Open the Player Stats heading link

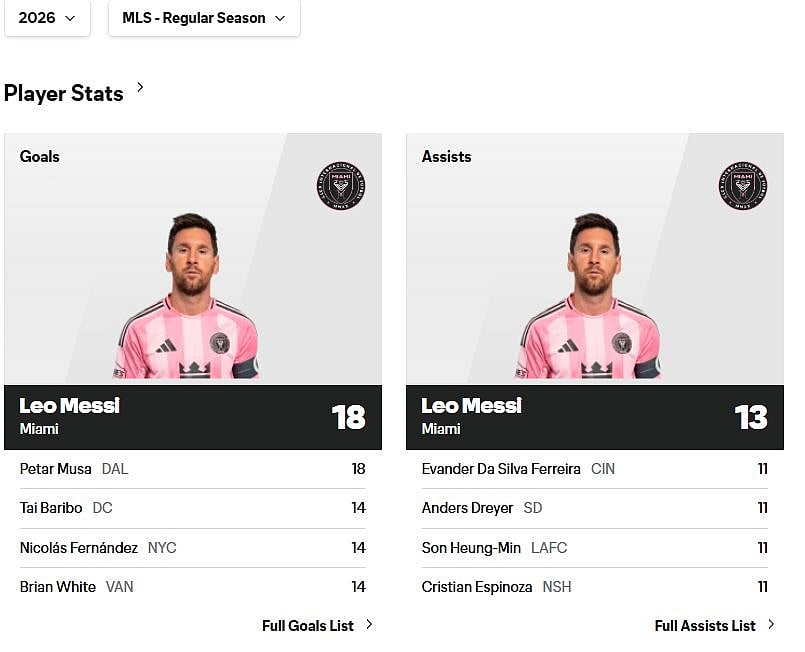coord(64,93)
